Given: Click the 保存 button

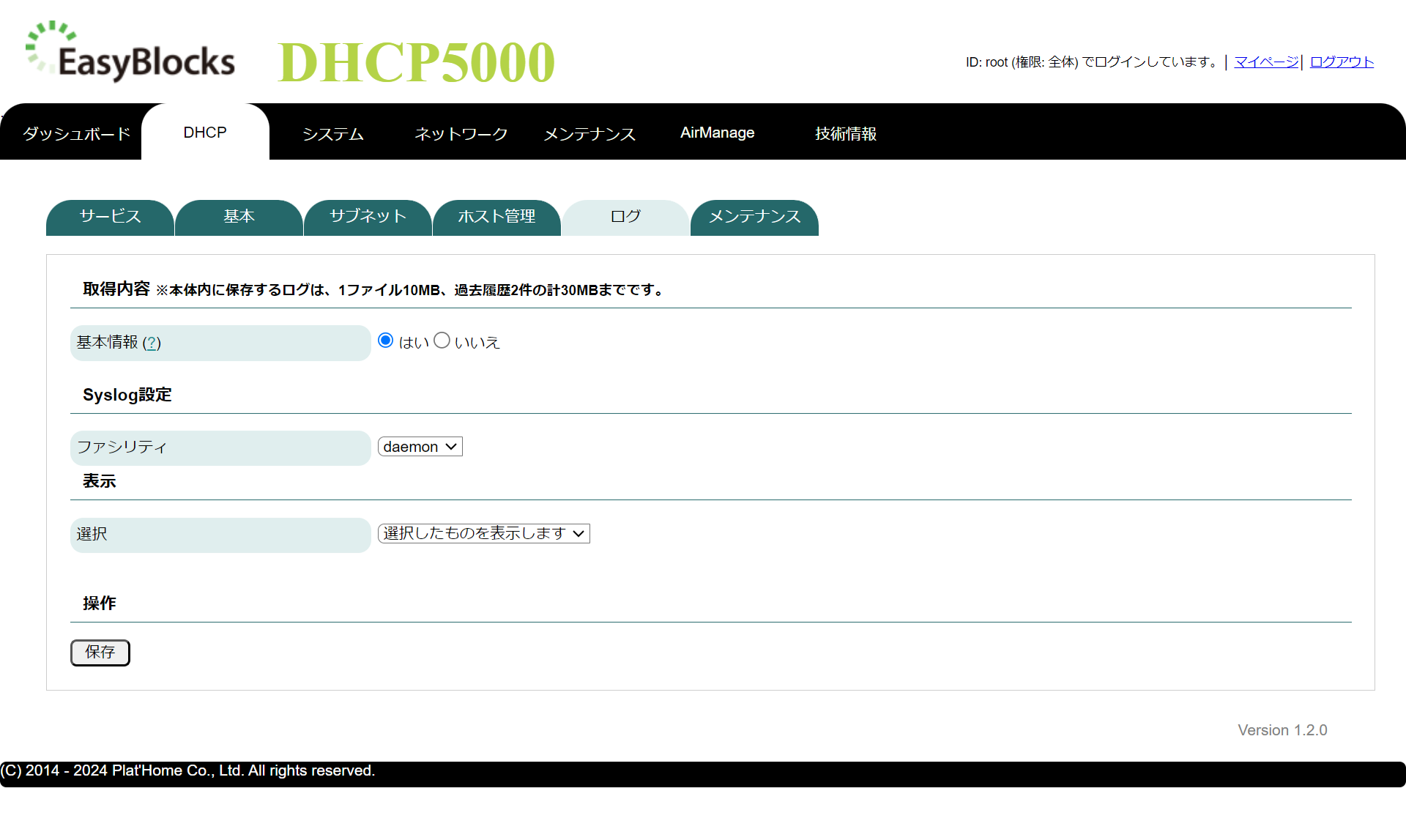Looking at the screenshot, I should point(100,653).
